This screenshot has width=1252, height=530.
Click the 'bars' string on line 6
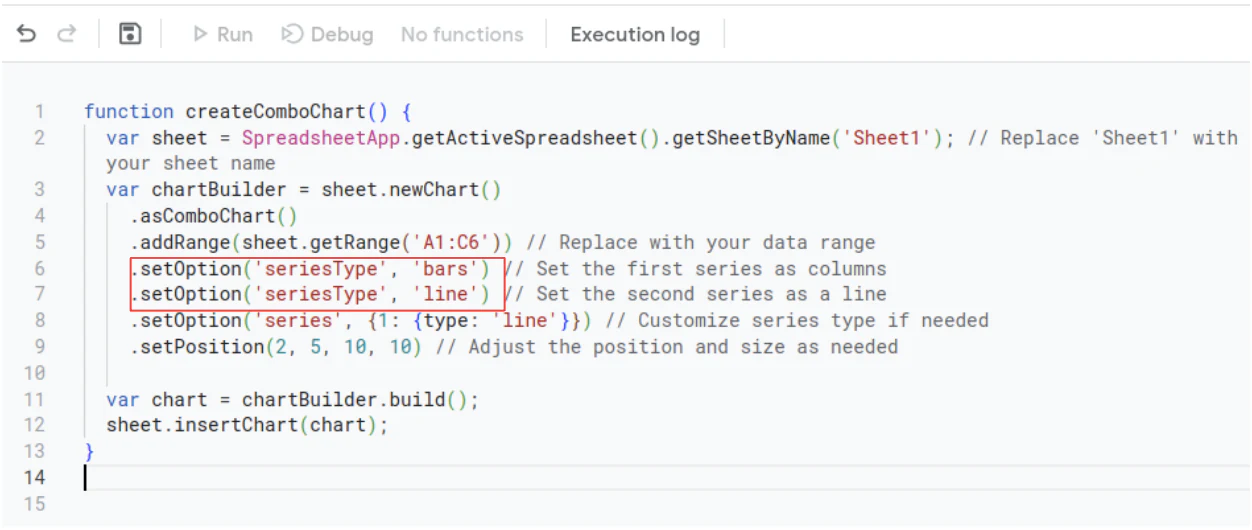[446, 268]
